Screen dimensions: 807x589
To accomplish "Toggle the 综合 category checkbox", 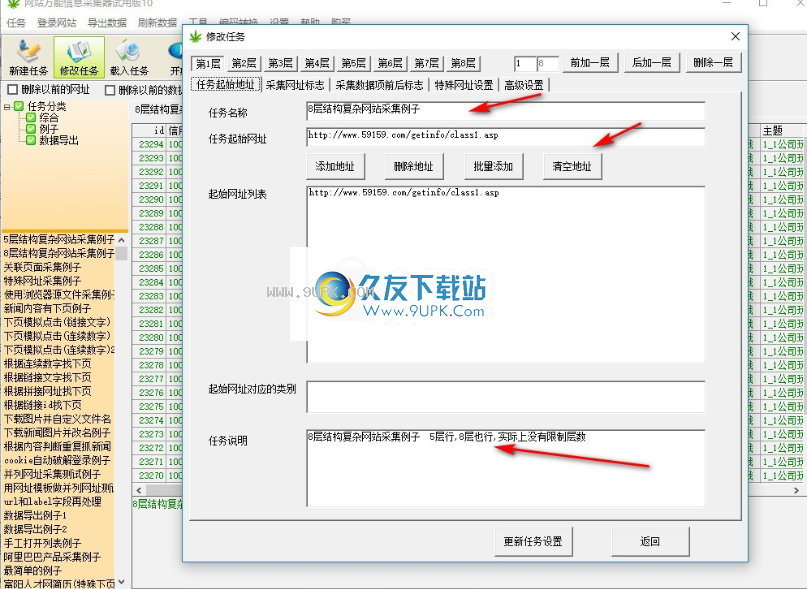I will [31, 117].
